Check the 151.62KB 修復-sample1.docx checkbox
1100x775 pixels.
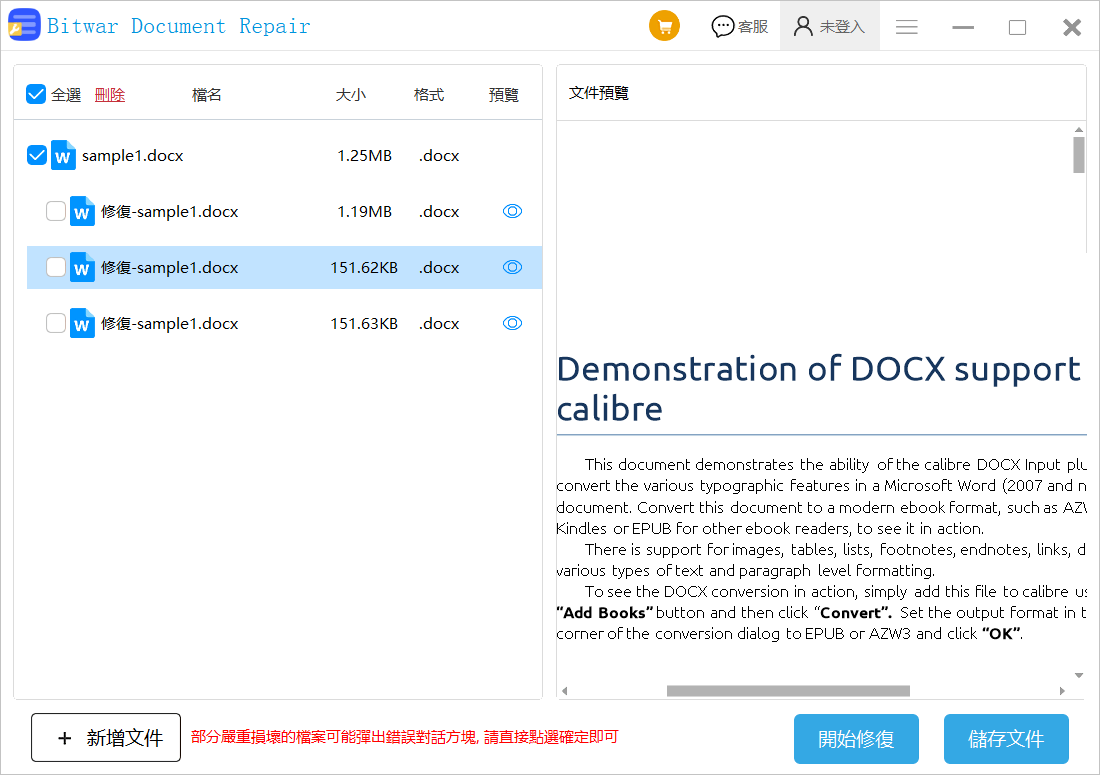(55, 267)
